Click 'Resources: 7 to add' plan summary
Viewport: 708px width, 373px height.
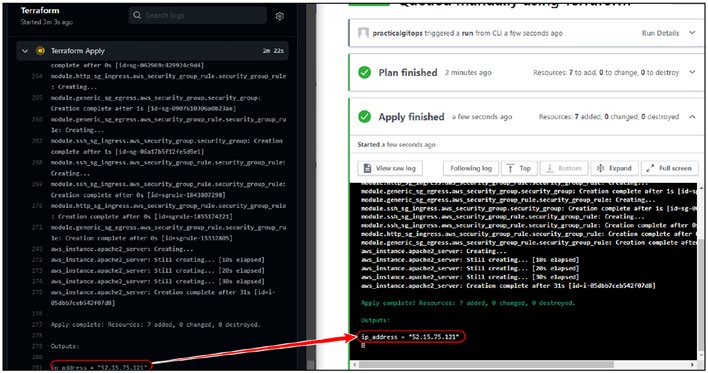pyautogui.click(x=606, y=72)
